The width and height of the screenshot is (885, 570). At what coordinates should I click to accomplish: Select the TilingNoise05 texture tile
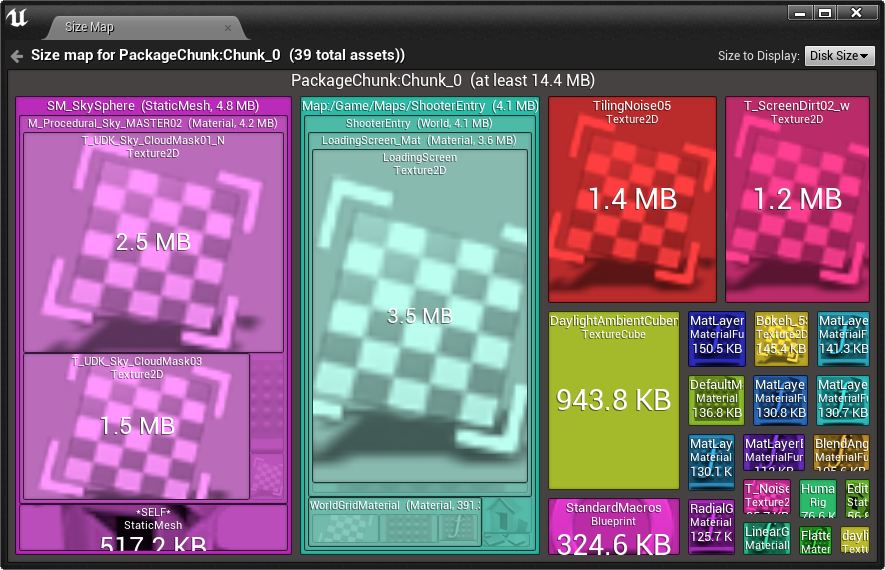click(x=632, y=199)
